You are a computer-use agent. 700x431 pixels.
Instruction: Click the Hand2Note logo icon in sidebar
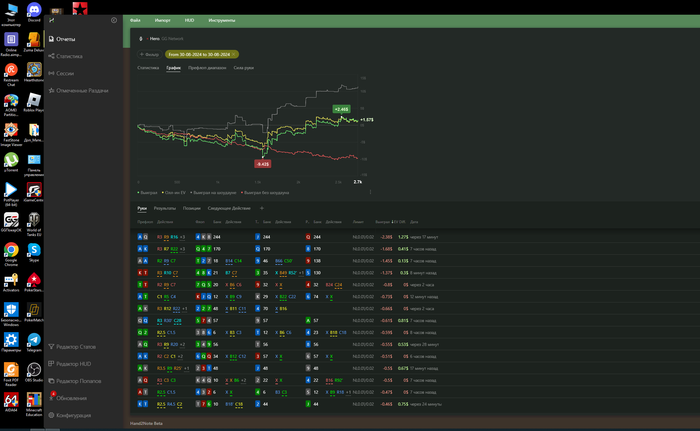pyautogui.click(x=52, y=20)
